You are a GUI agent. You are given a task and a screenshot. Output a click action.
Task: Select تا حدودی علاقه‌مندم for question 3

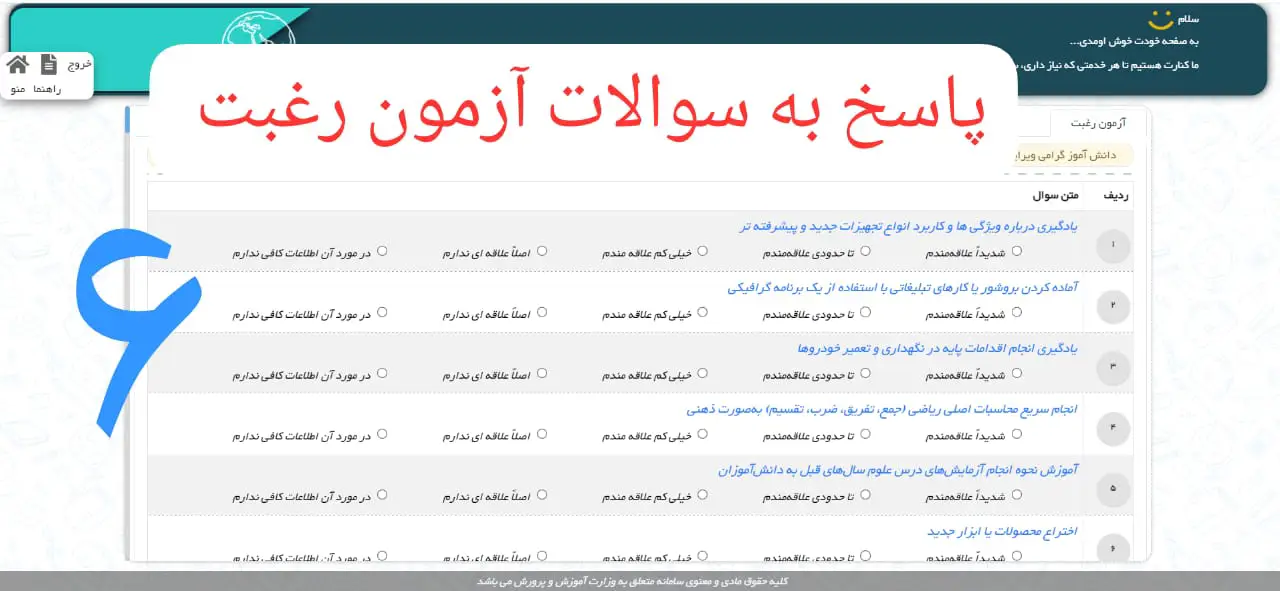(866, 373)
